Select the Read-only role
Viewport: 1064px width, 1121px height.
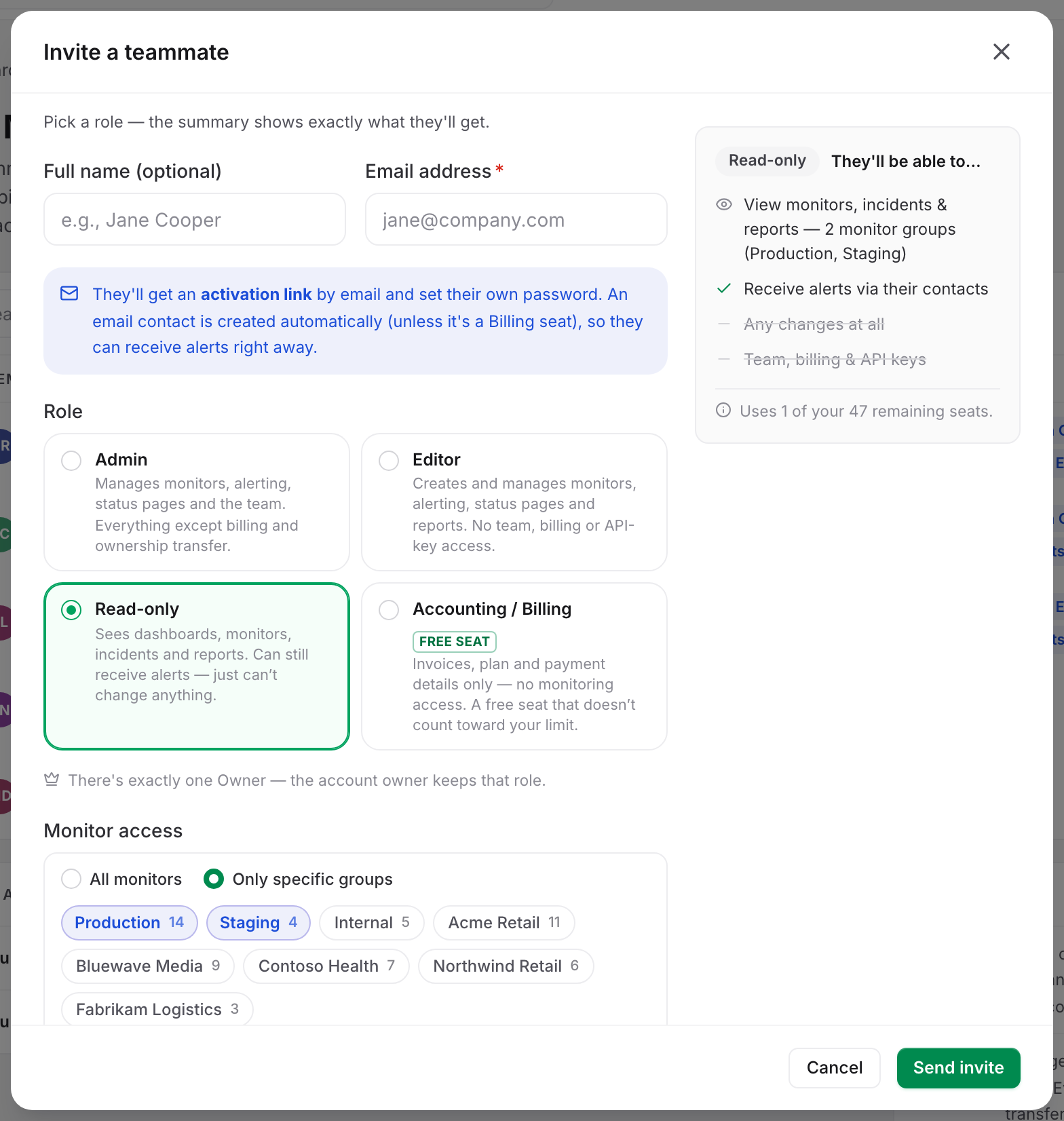(x=197, y=666)
